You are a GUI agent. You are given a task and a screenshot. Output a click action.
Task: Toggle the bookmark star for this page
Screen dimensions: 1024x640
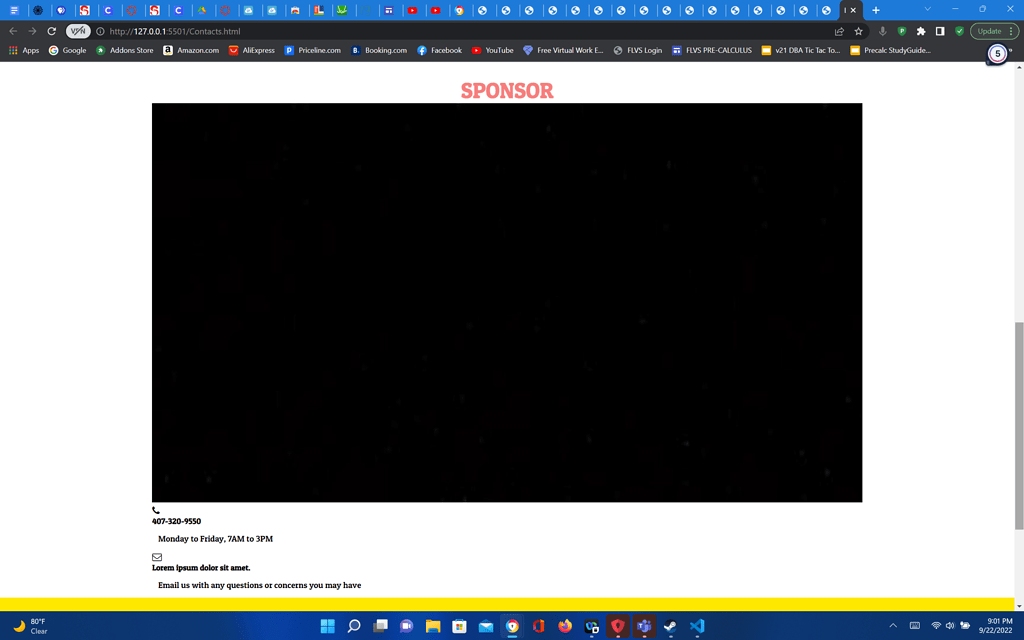click(x=858, y=31)
